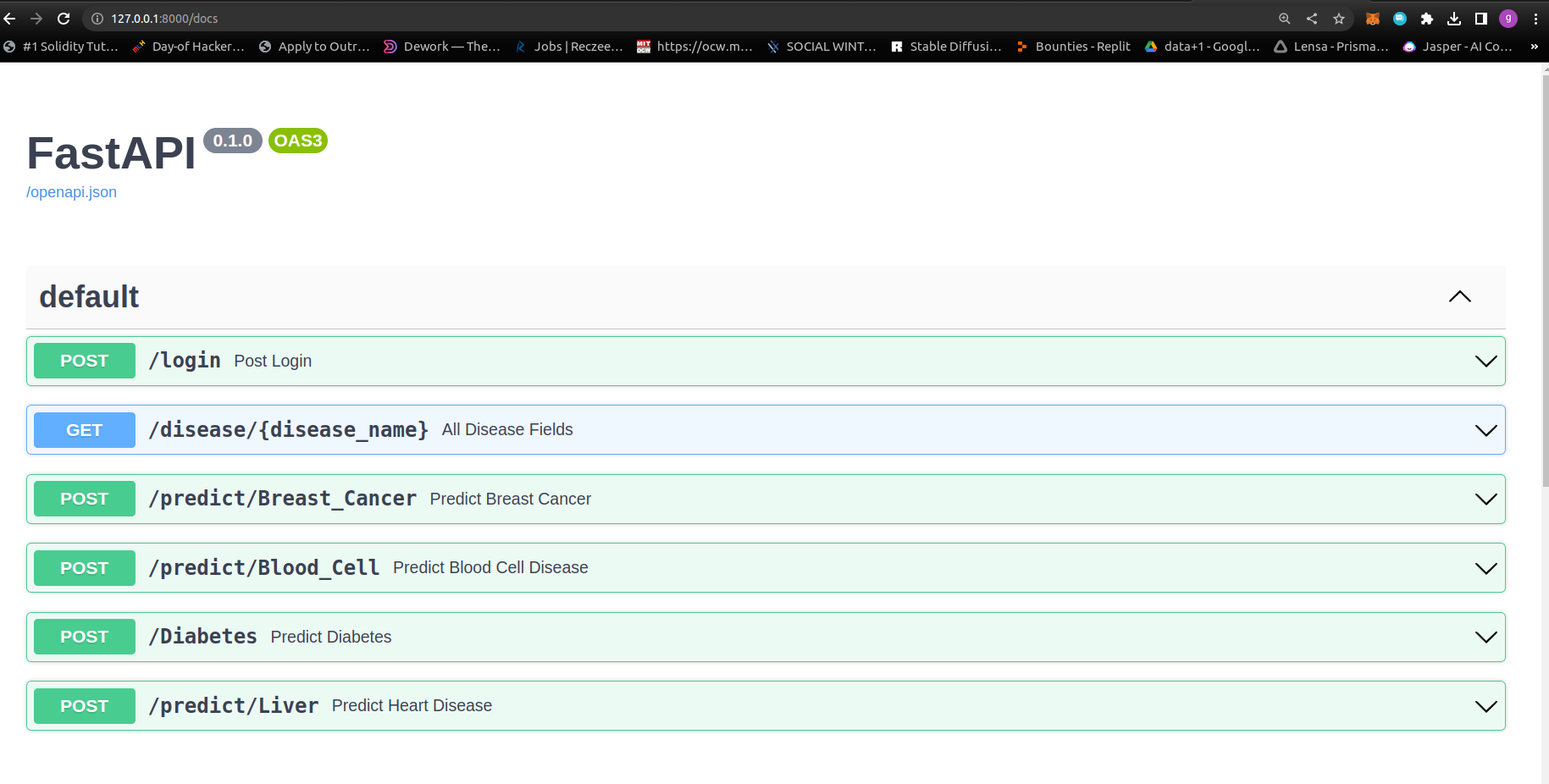Collapse the default section with its chevron
The image size is (1549, 784).
point(1460,297)
